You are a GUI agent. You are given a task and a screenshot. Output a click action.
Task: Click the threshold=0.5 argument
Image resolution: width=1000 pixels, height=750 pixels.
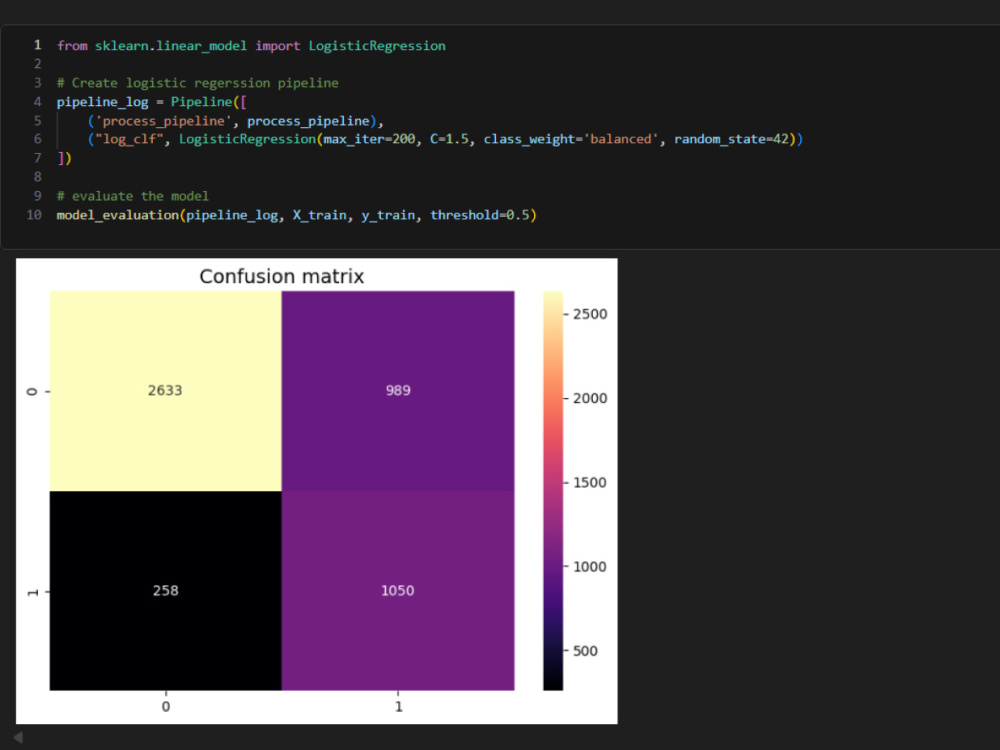click(x=480, y=216)
